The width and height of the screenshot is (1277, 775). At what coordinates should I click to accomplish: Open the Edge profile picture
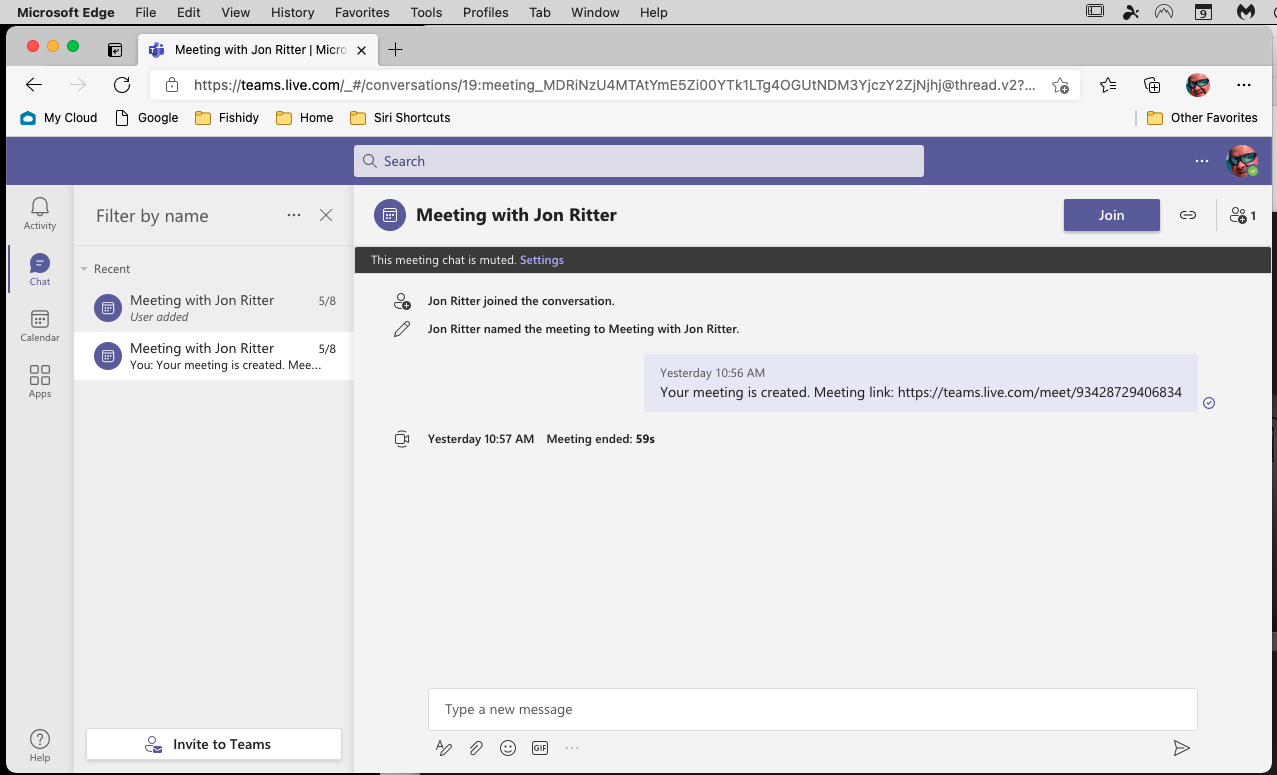click(1198, 85)
